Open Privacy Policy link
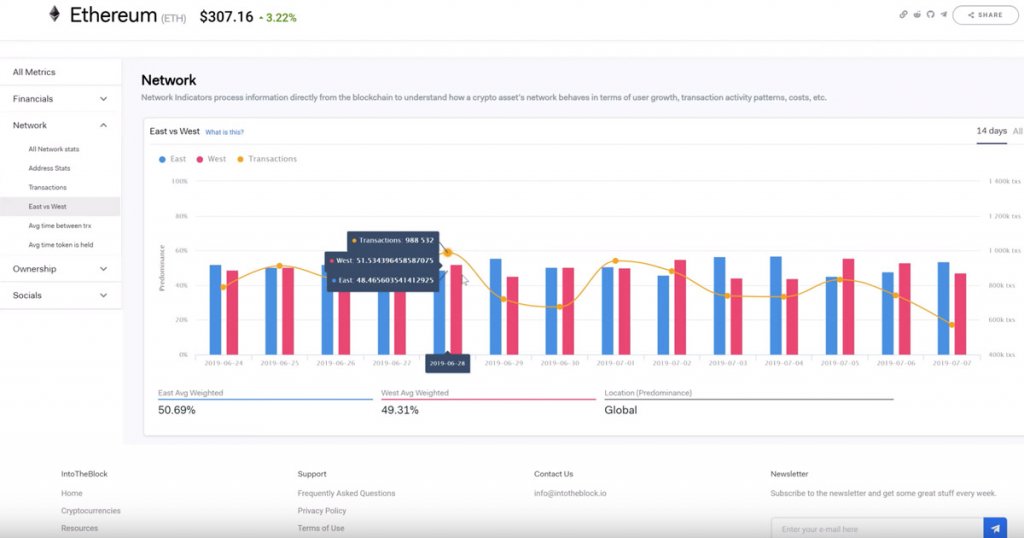 click(322, 511)
